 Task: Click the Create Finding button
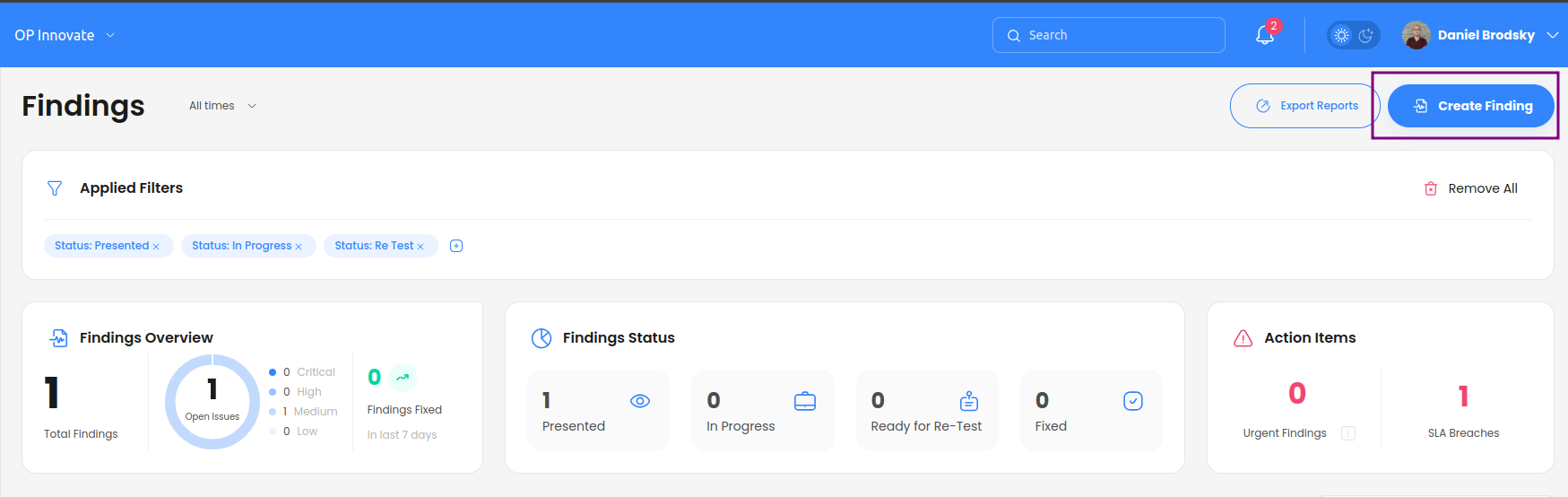(1470, 106)
